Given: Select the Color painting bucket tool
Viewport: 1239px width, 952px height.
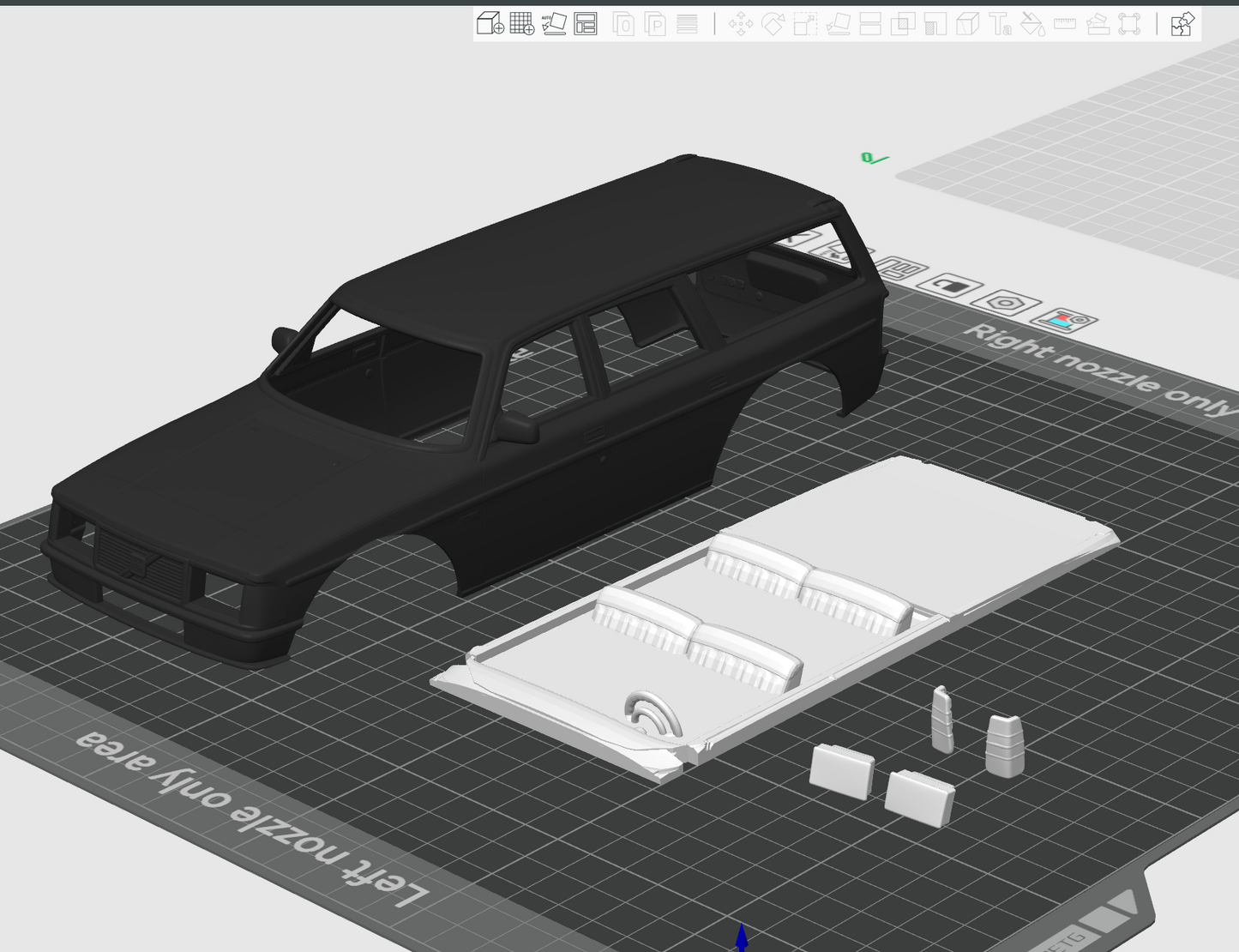Looking at the screenshot, I should pyautogui.click(x=1032, y=23).
